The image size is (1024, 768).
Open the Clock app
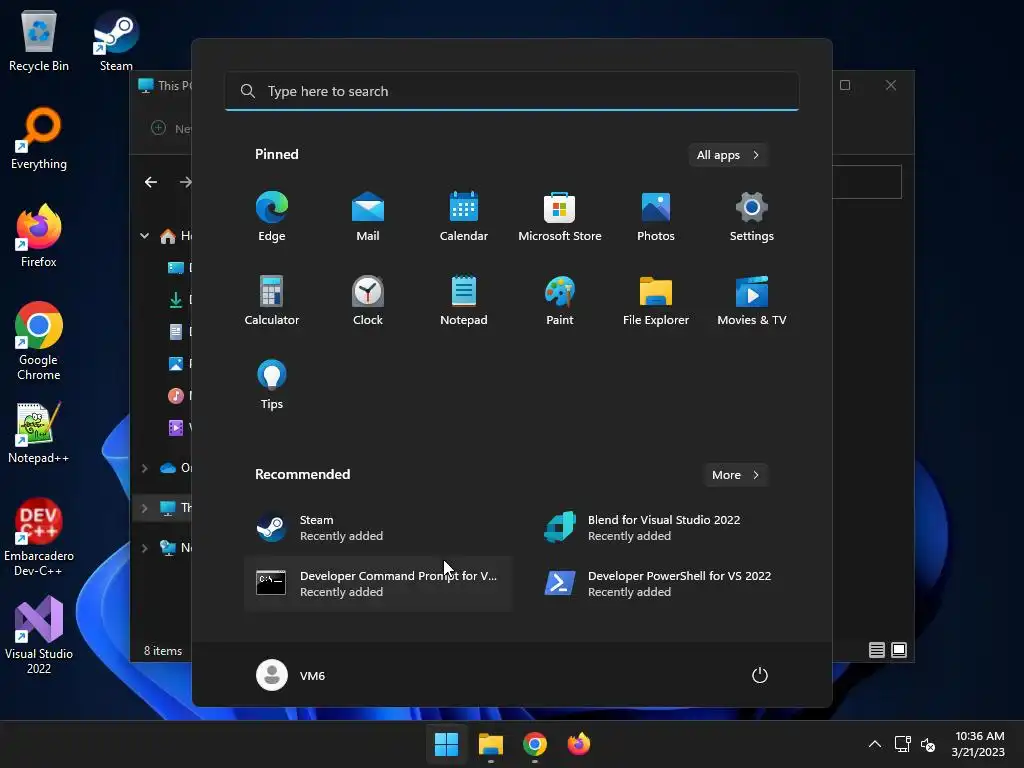tap(368, 300)
